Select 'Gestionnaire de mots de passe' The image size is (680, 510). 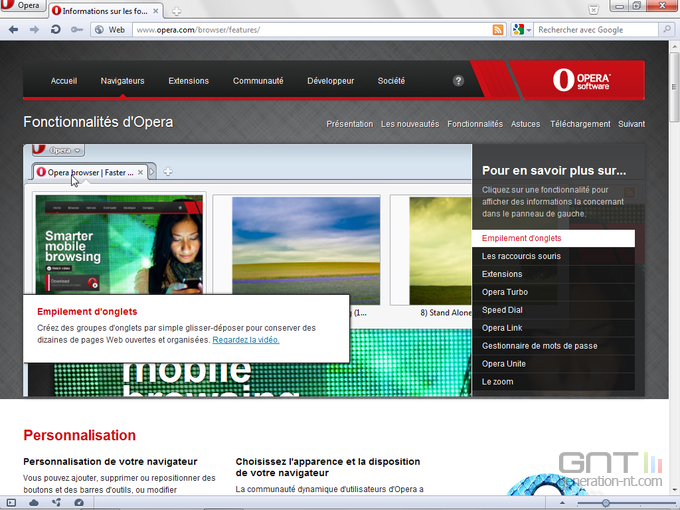pyautogui.click(x=553, y=346)
